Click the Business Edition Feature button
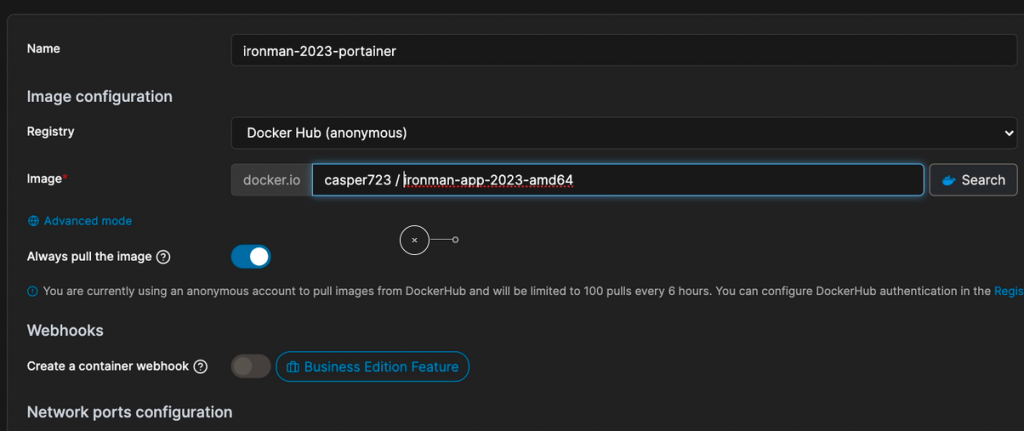Screen dimensions: 1024x431 coord(372,366)
